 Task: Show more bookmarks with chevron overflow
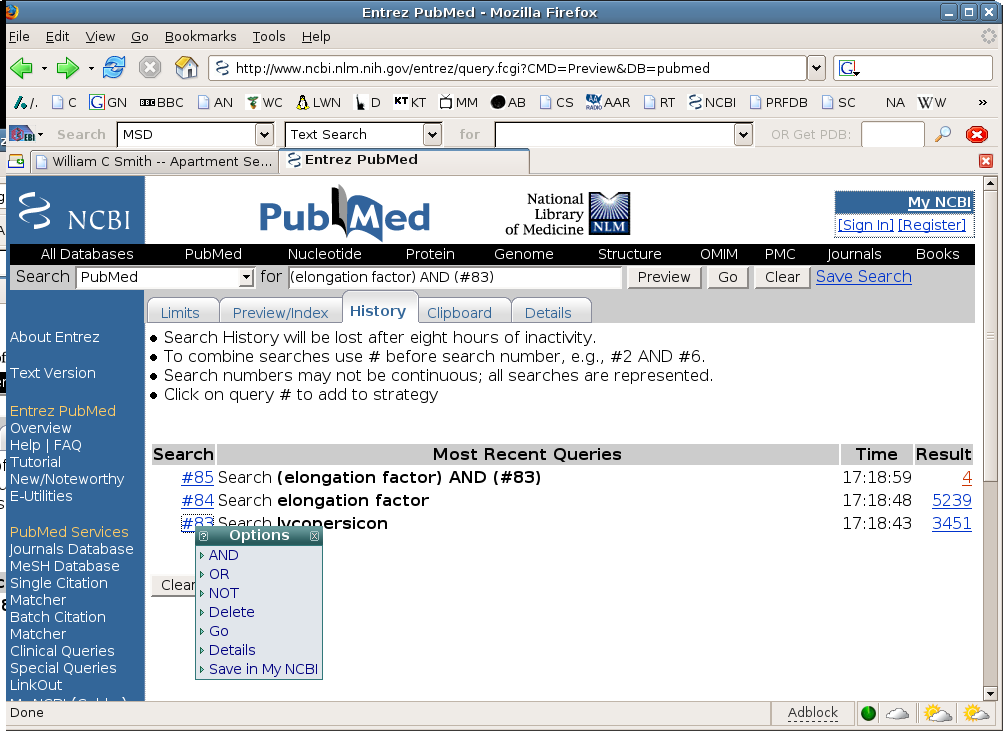(983, 102)
